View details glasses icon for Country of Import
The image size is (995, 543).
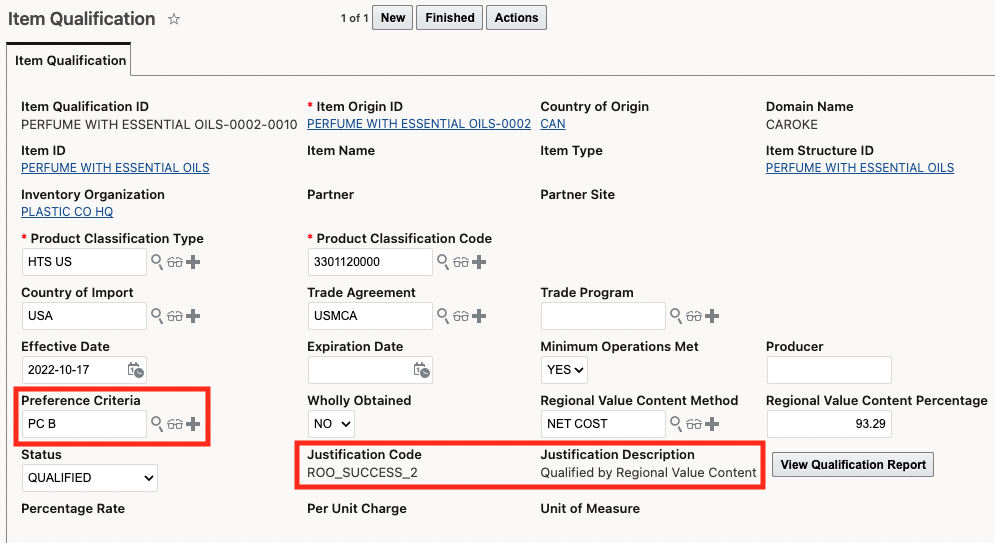[x=175, y=316]
